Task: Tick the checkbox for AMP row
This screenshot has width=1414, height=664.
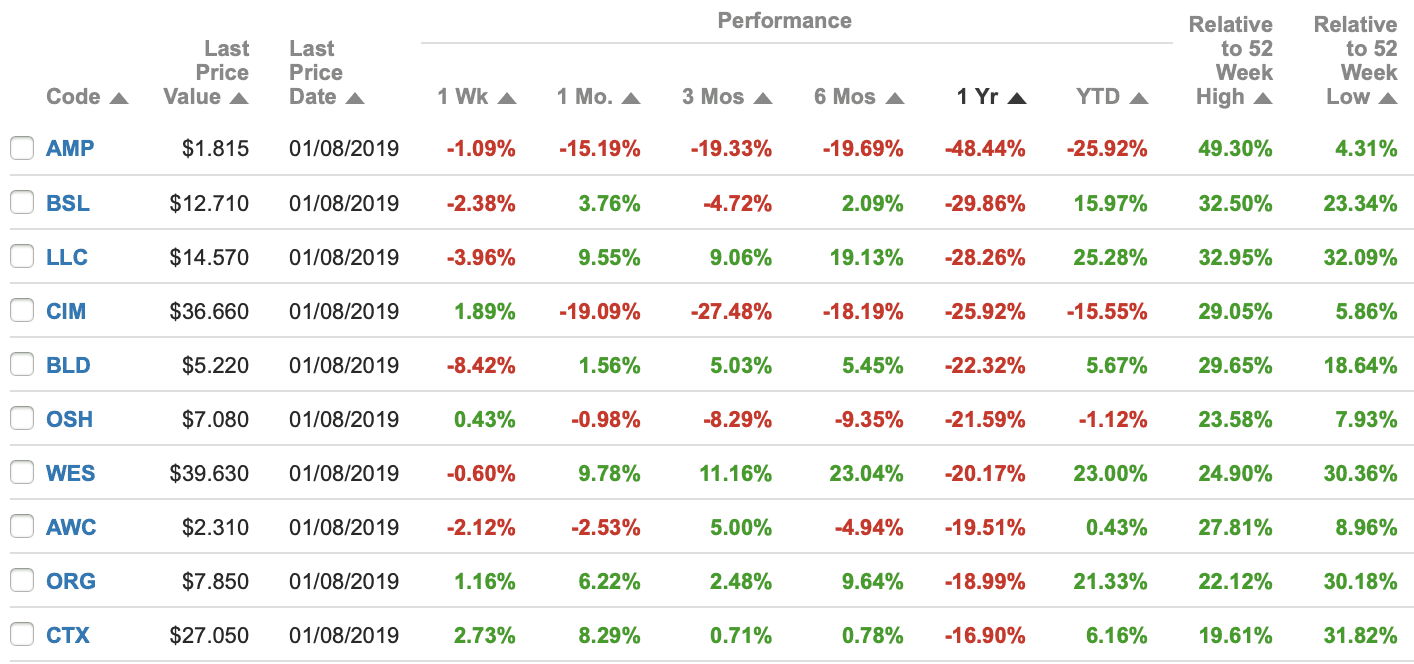Action: (22, 149)
